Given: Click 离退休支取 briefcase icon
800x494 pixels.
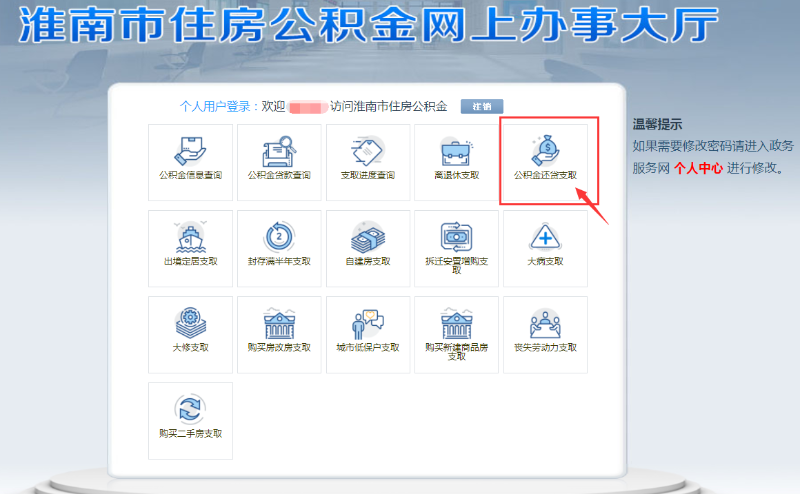Looking at the screenshot, I should tap(456, 151).
